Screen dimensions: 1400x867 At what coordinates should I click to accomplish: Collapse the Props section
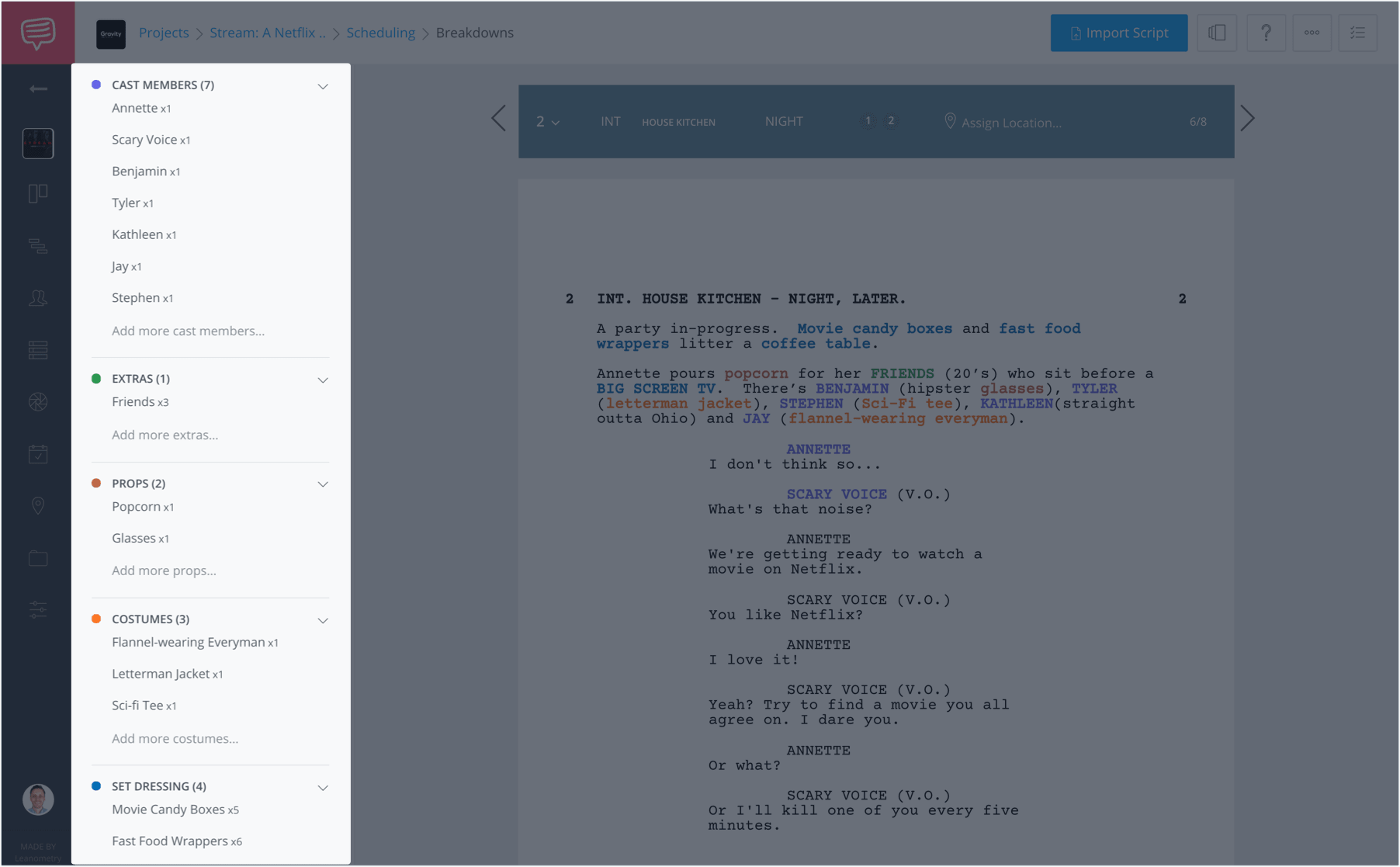[323, 484]
